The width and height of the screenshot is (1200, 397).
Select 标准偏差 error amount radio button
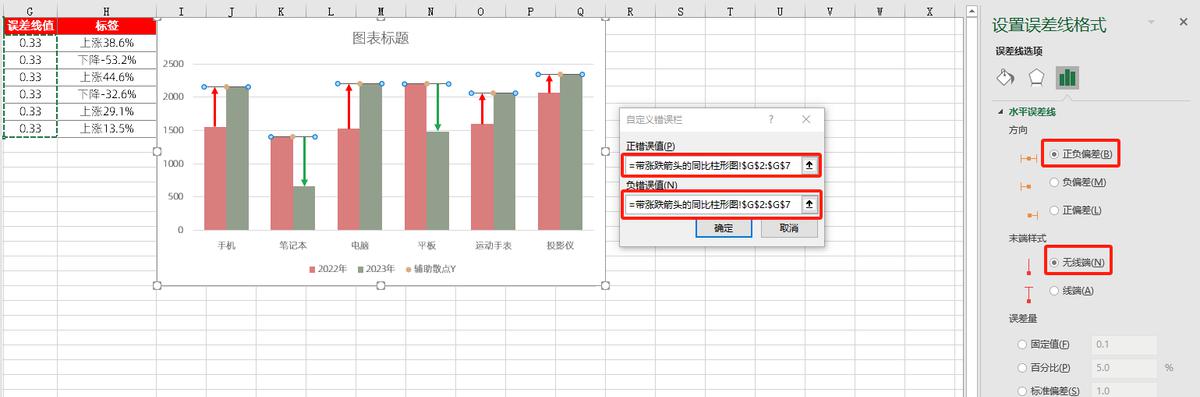click(1021, 391)
